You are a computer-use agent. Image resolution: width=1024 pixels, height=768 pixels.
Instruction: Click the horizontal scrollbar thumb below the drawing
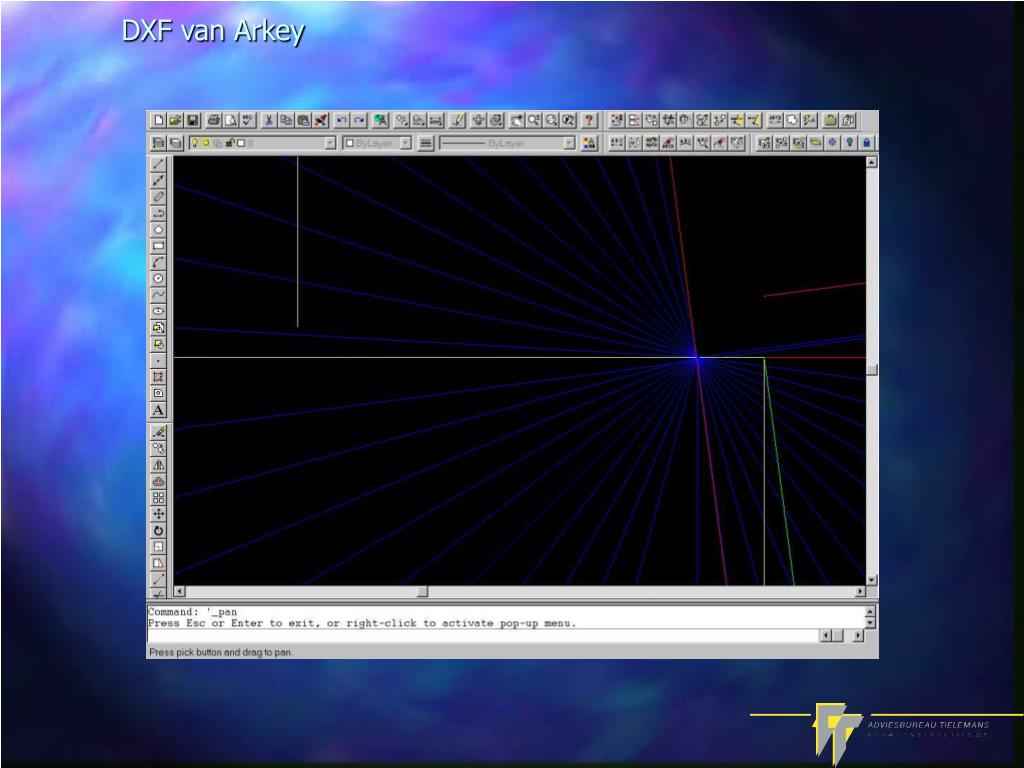tap(423, 592)
